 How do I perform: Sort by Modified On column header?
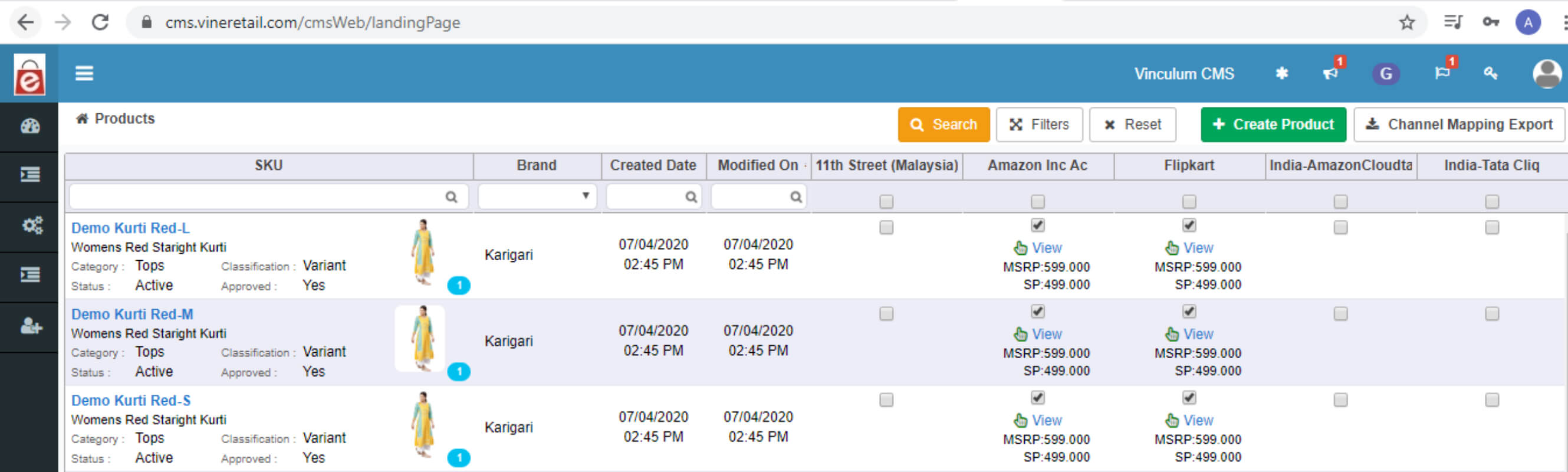[x=758, y=166]
